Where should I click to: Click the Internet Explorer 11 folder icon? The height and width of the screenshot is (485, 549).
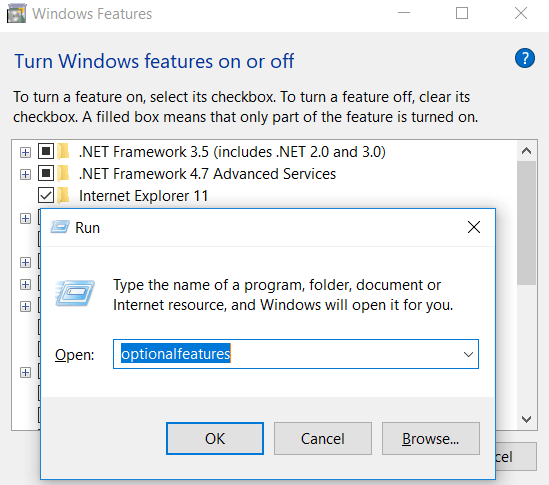pyautogui.click(x=63, y=195)
